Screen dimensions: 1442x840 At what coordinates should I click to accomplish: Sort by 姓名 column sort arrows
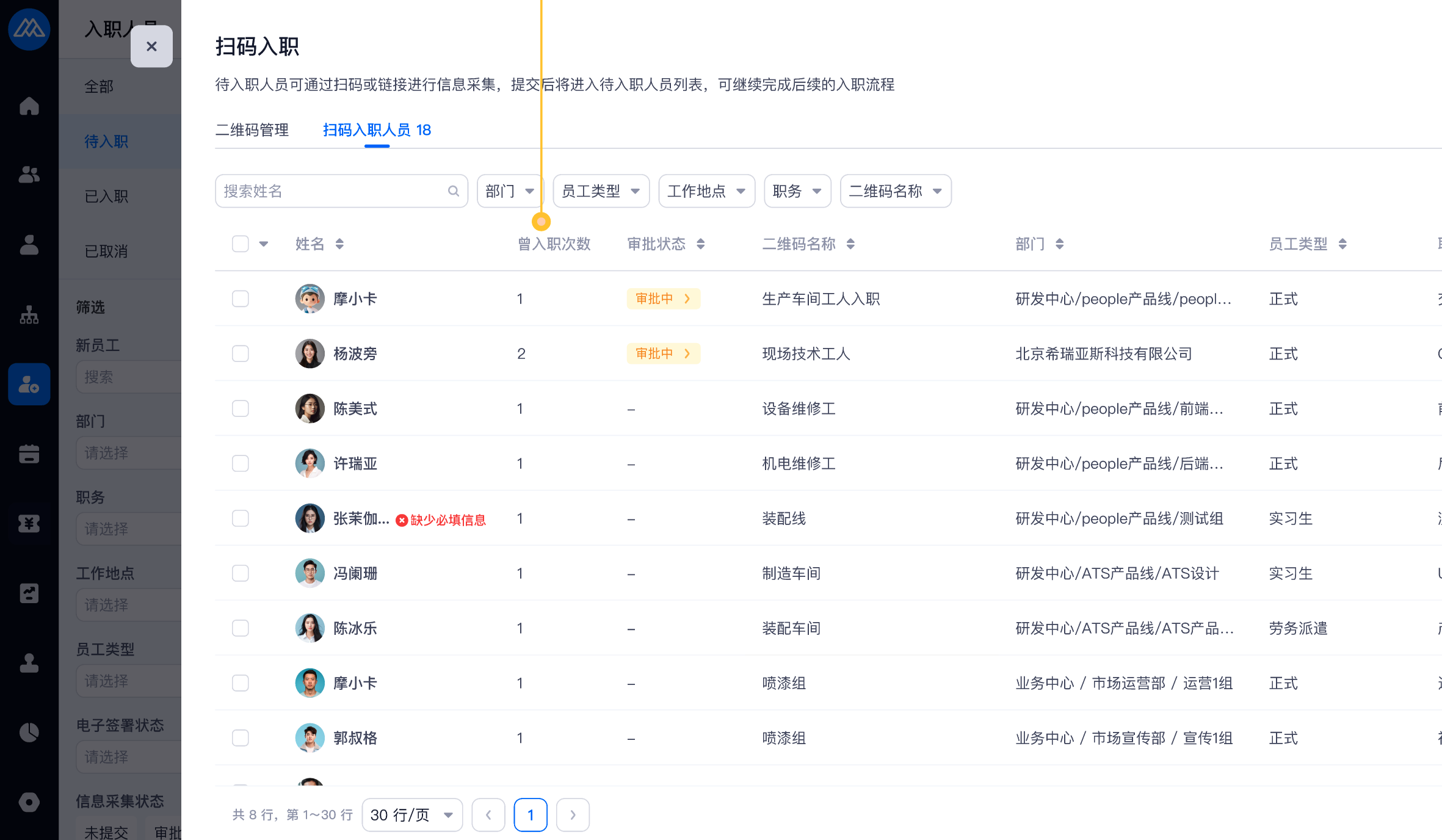tap(339, 244)
